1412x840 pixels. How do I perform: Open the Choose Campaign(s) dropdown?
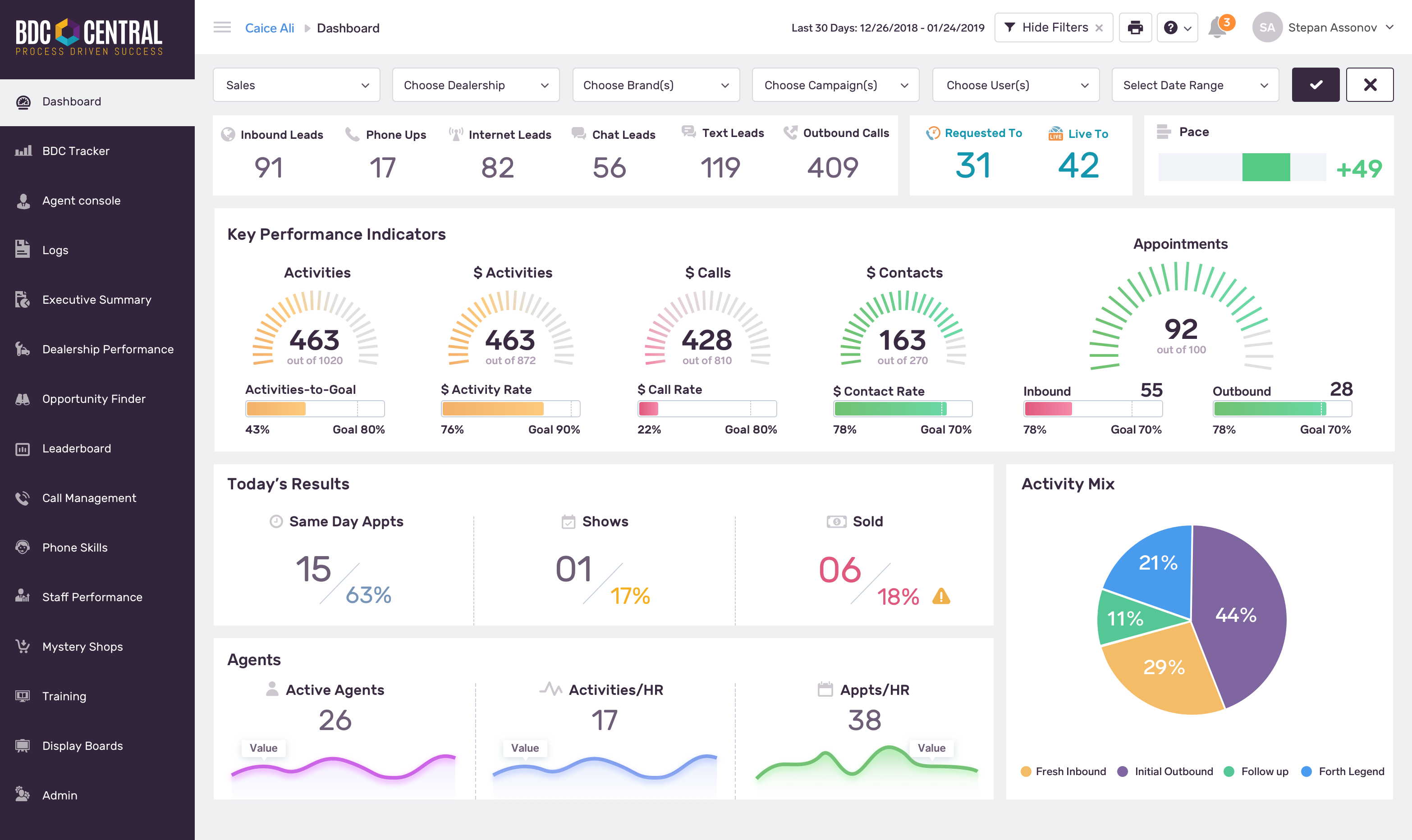pos(835,85)
